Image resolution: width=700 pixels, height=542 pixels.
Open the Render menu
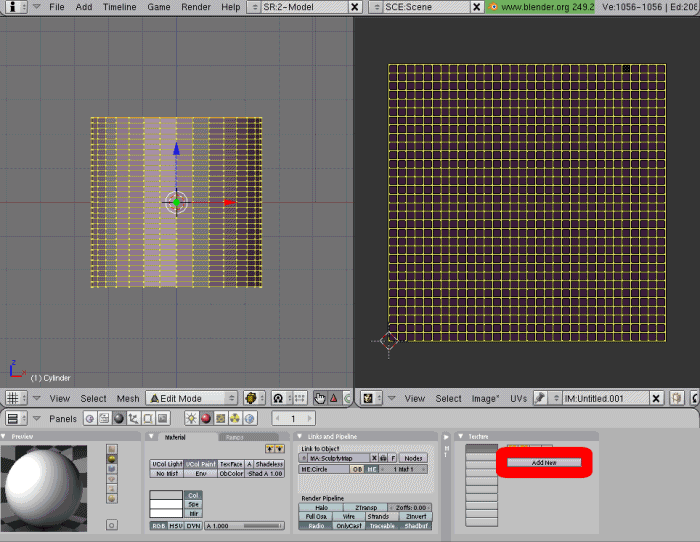click(x=196, y=7)
